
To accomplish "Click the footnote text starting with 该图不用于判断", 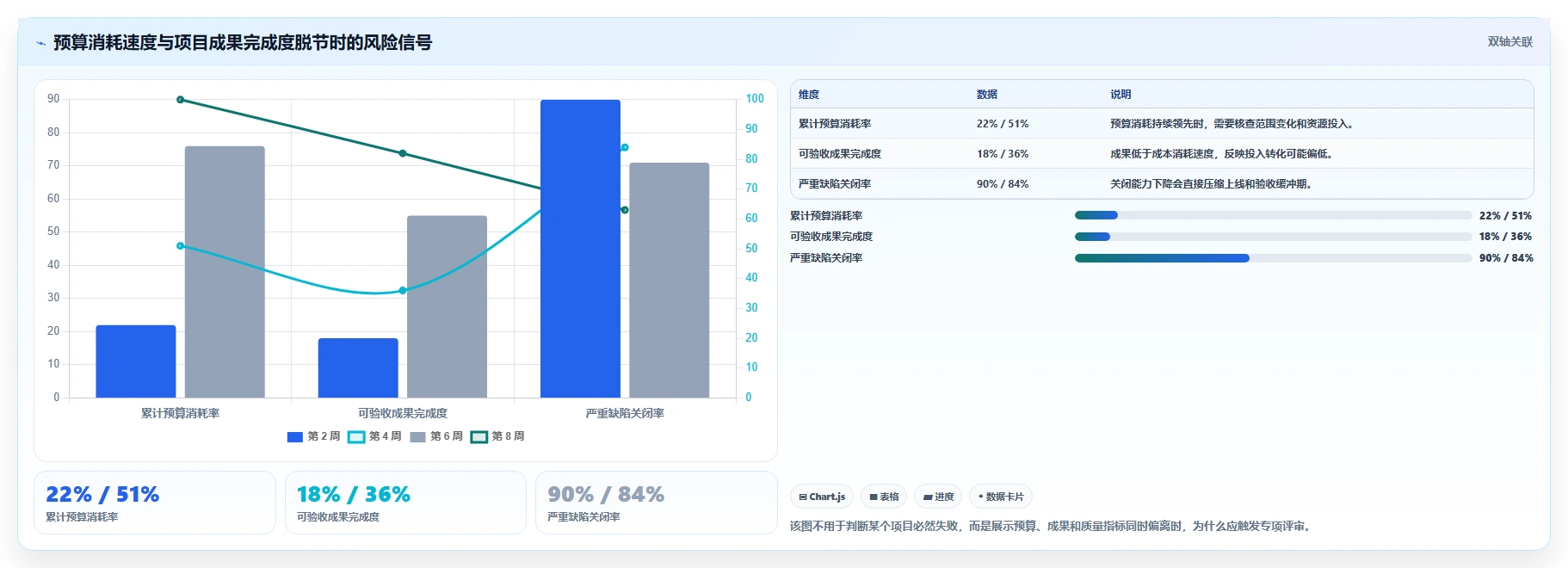I will pyautogui.click(x=1052, y=526).
